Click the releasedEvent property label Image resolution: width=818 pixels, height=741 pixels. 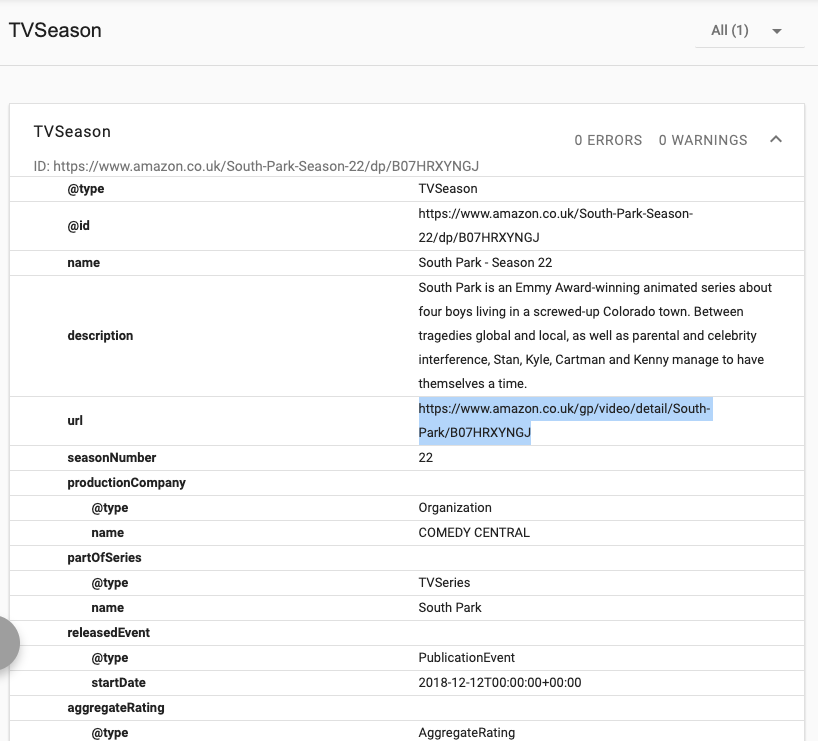(x=108, y=633)
